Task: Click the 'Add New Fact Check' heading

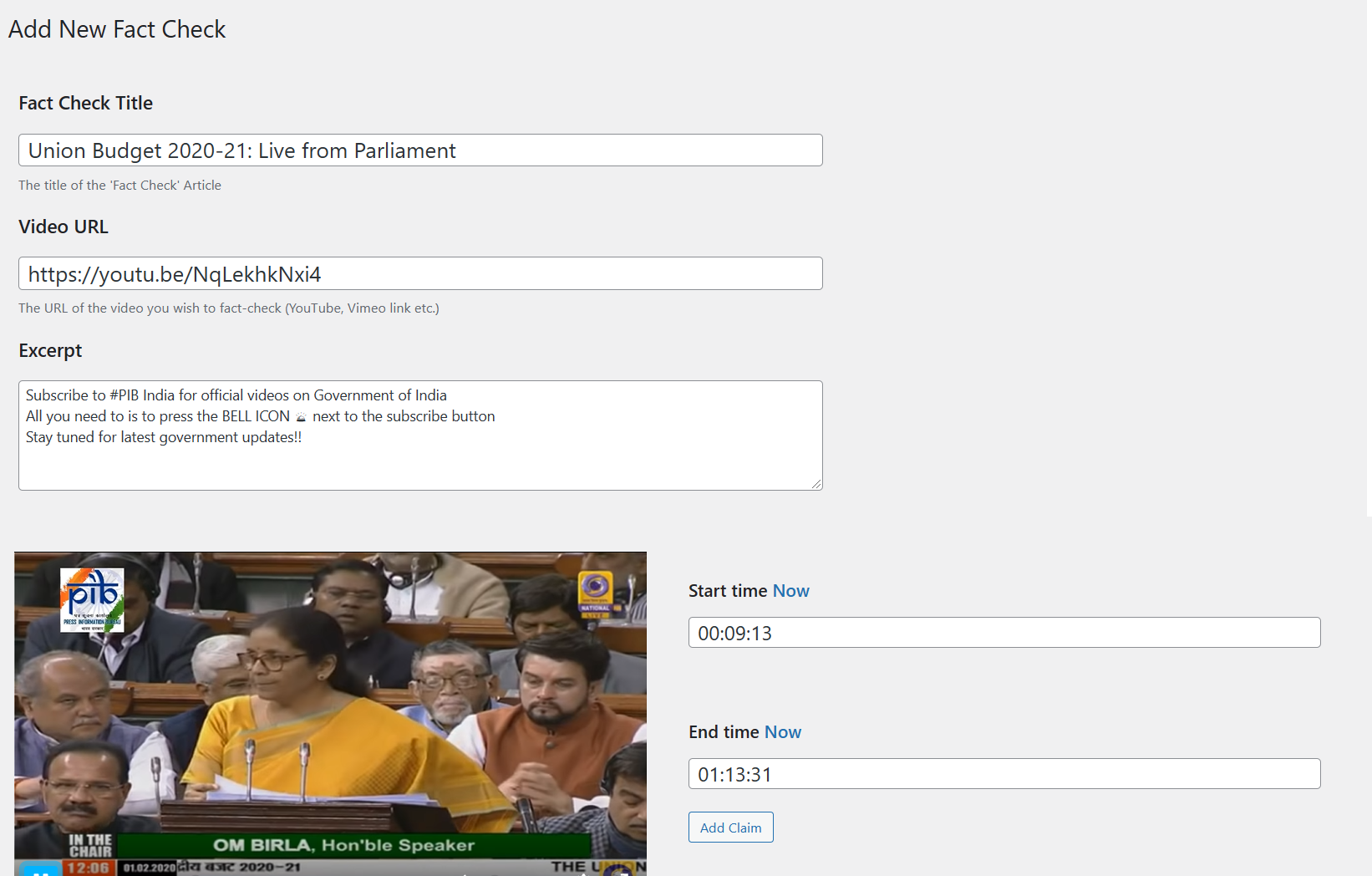Action: pos(117,29)
